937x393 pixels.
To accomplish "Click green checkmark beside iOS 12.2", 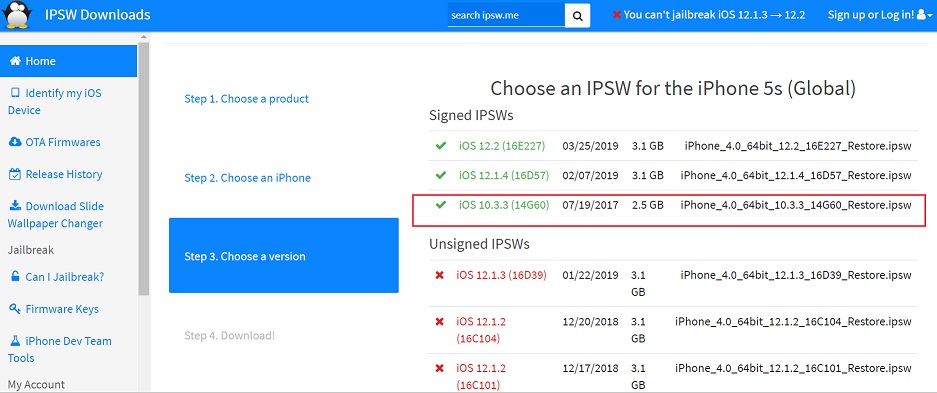I will tap(441, 145).
